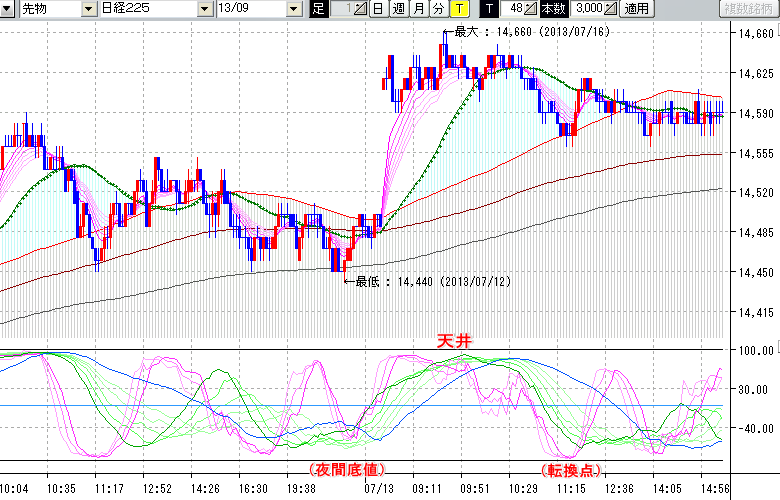Click the 最大 14,660 high price label
The height and width of the screenshot is (500, 780).
(525, 32)
